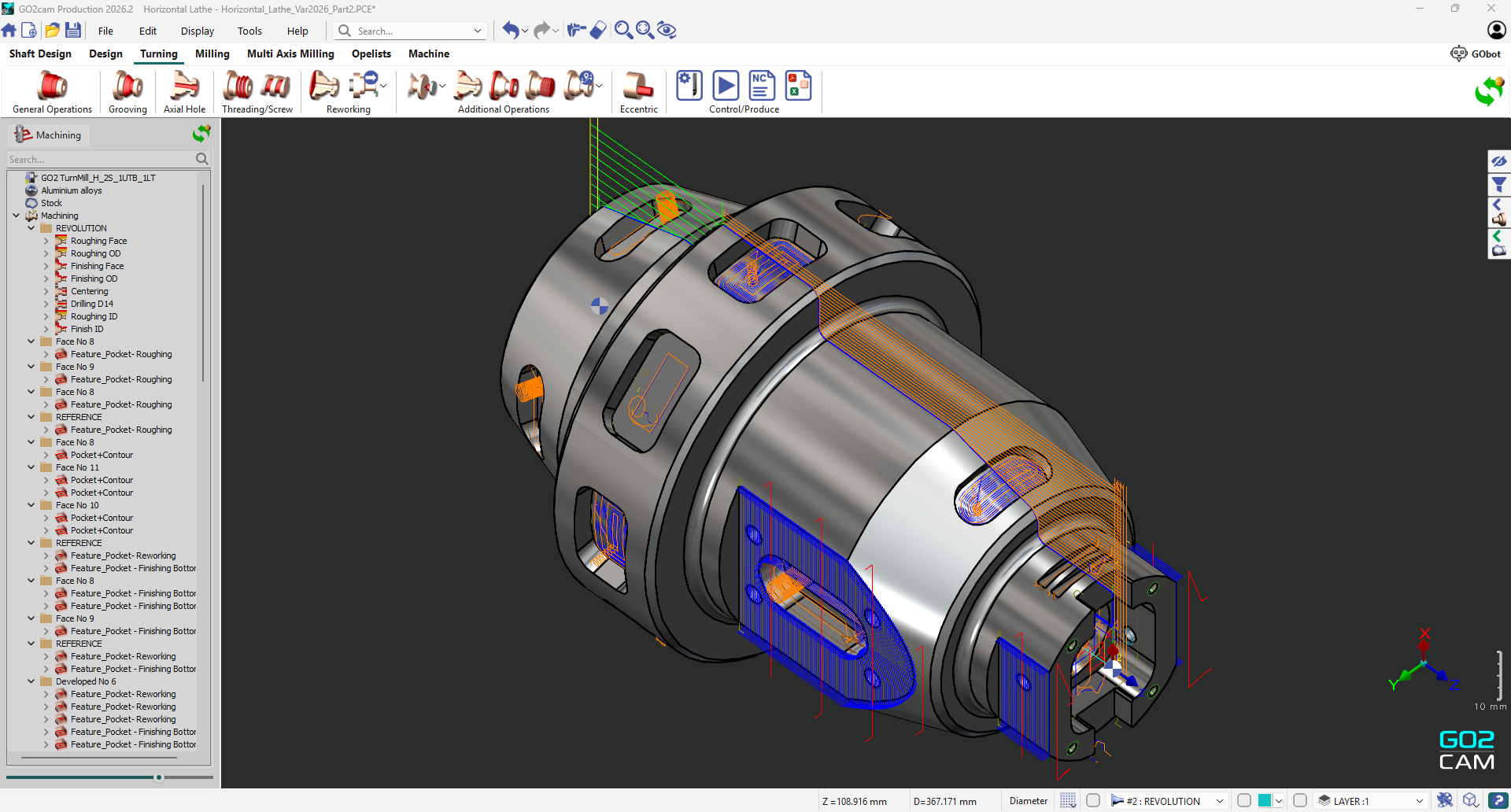Screen dimensions: 1511x812
Task: Expand the Roughing Face tree item
Action: (x=46, y=241)
